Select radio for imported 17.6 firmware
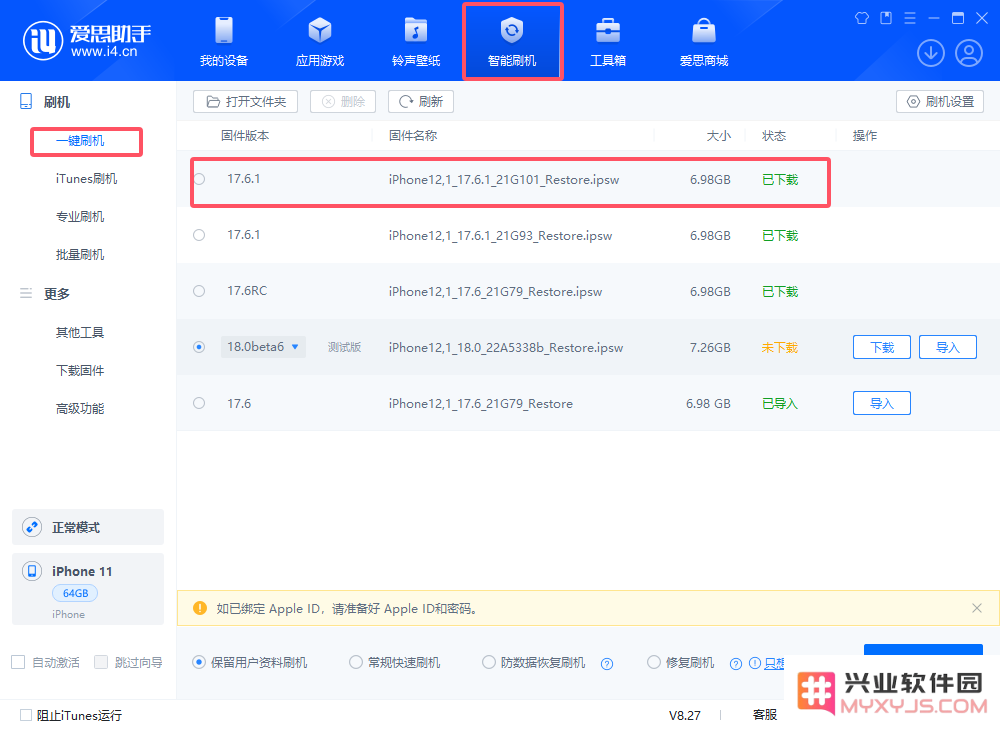 coord(199,403)
